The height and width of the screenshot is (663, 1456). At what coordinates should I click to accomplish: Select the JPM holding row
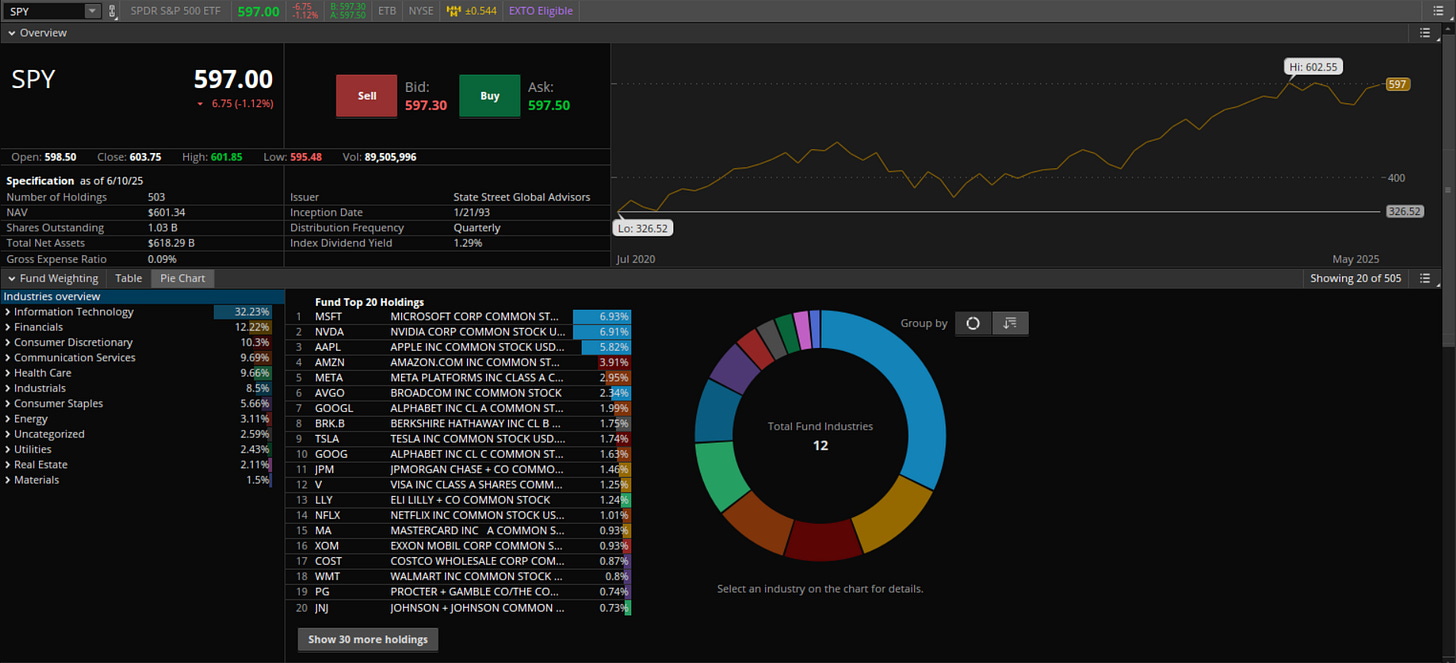click(460, 469)
